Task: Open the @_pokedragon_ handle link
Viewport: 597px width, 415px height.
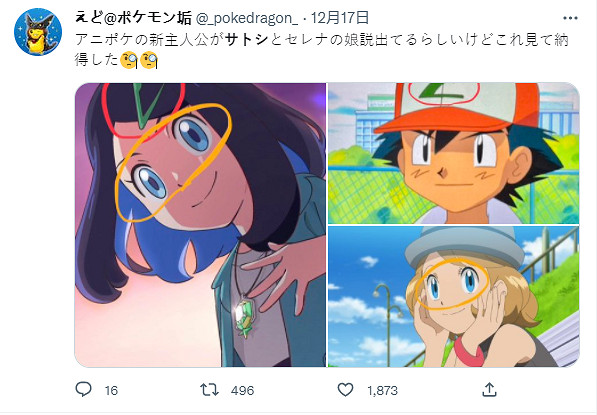Action: 246,18
